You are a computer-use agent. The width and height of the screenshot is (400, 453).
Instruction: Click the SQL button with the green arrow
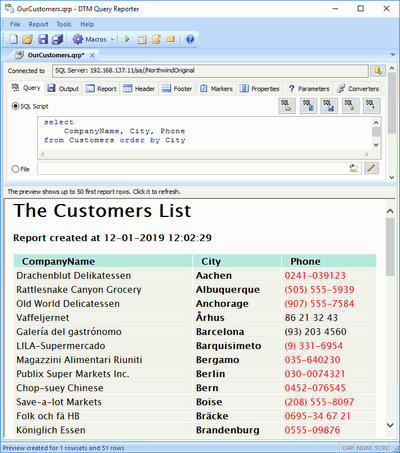tap(350, 106)
